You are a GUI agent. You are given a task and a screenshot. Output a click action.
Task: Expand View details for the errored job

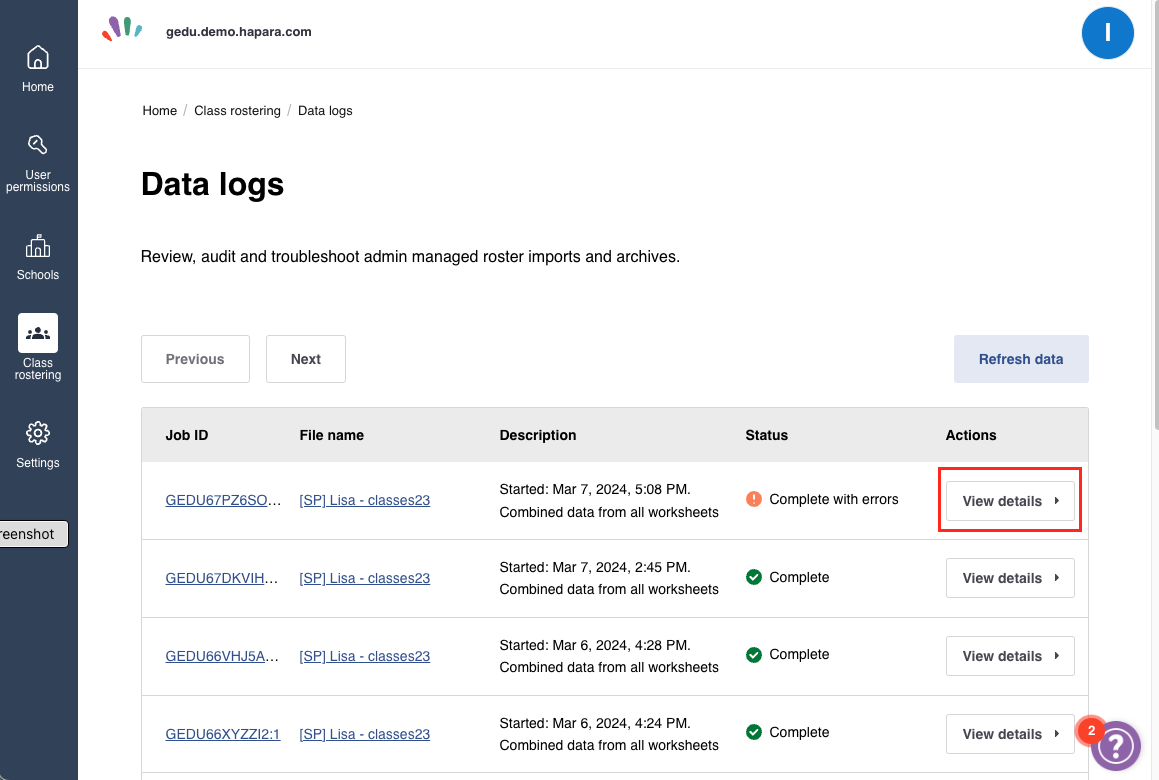click(1010, 501)
